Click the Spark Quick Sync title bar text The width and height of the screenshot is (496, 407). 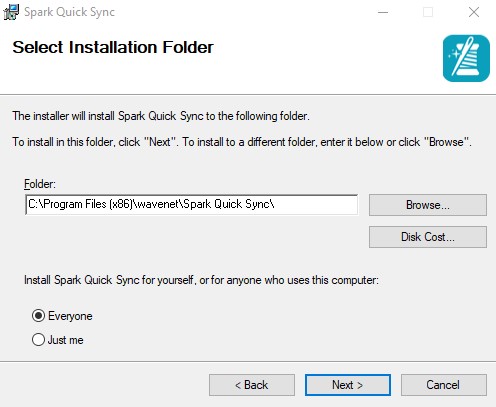pos(69,12)
